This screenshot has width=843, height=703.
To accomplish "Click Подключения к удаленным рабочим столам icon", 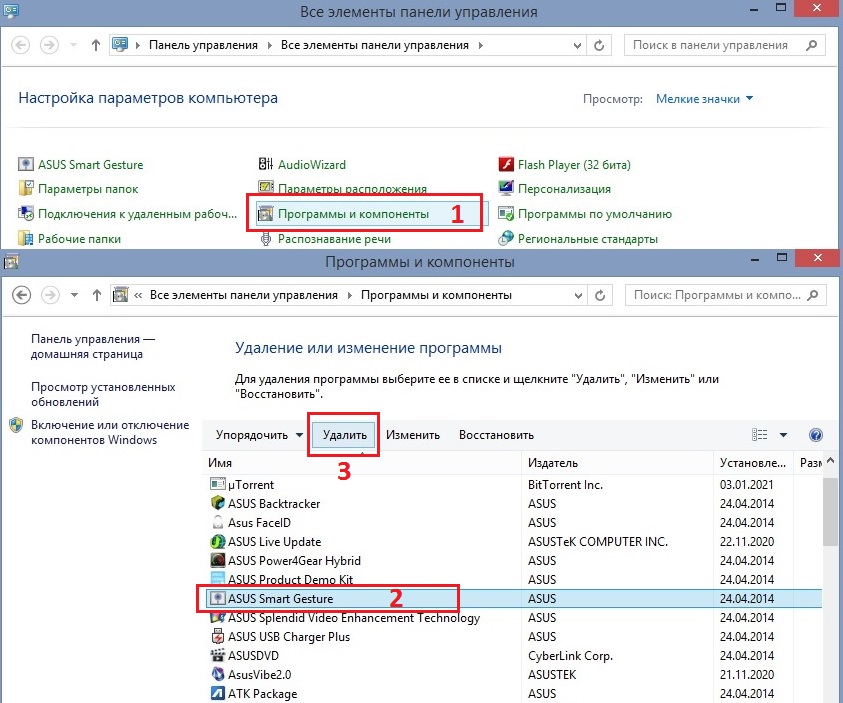I will [25, 214].
